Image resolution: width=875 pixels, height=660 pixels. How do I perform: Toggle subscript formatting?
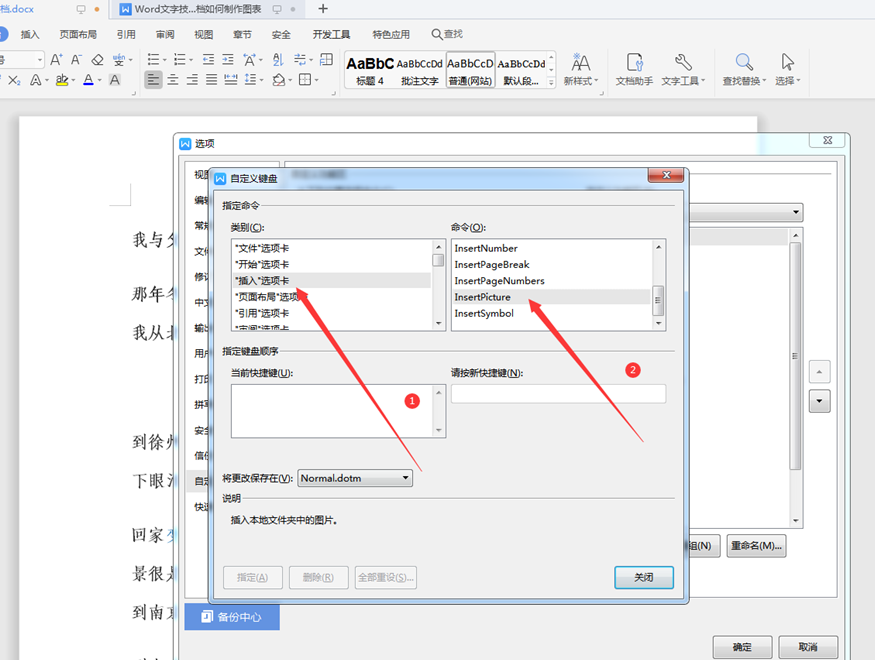coord(14,78)
